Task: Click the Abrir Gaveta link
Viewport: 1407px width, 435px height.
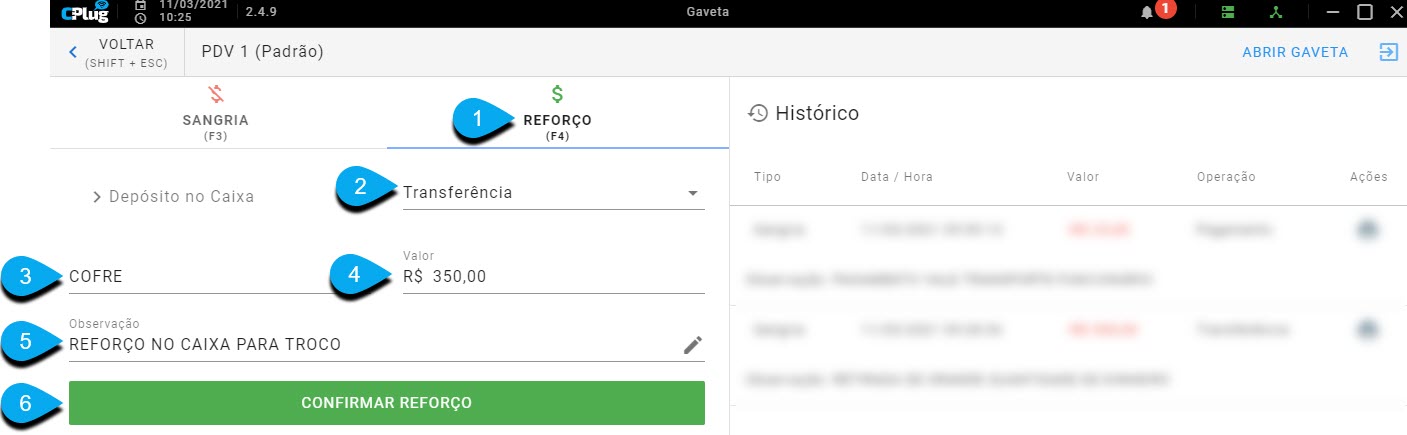Action: (1295, 52)
